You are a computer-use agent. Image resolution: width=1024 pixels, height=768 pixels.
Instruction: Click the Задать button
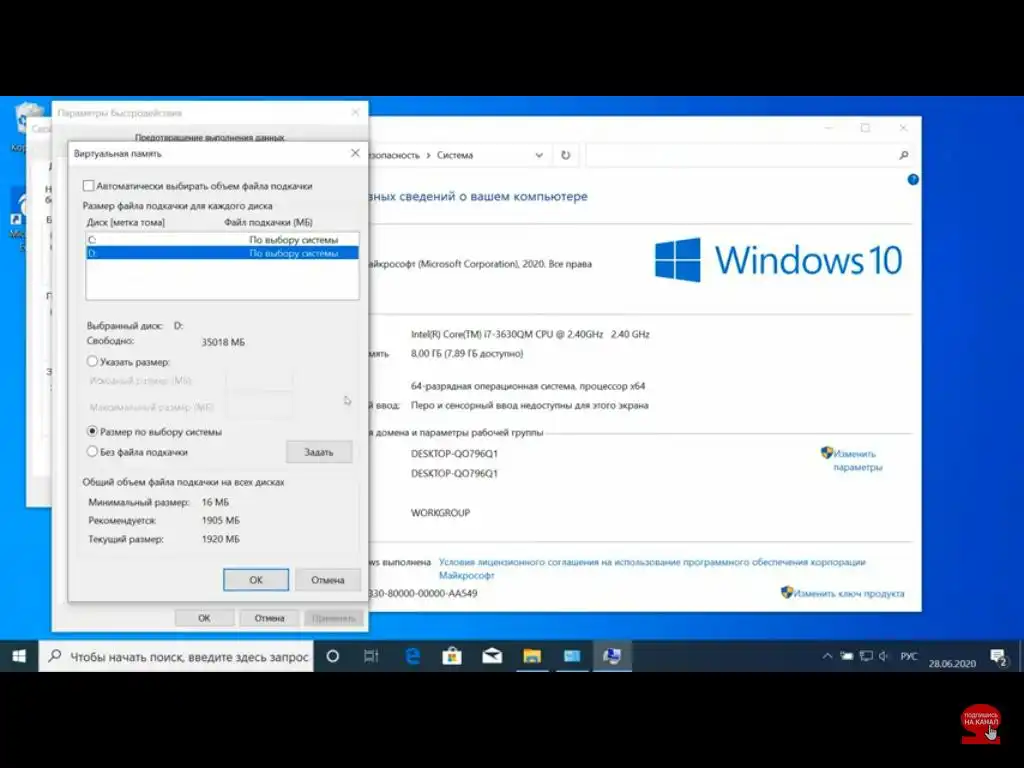click(x=319, y=452)
